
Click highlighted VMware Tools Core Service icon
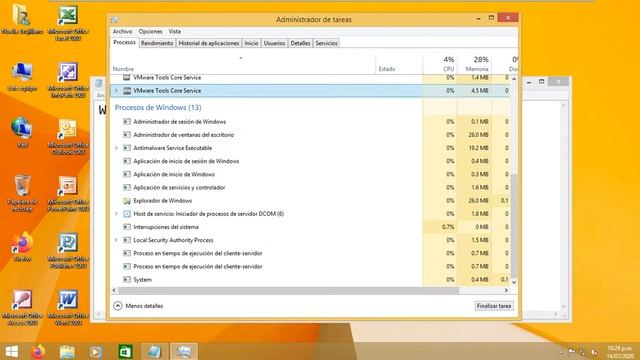pyautogui.click(x=127, y=91)
